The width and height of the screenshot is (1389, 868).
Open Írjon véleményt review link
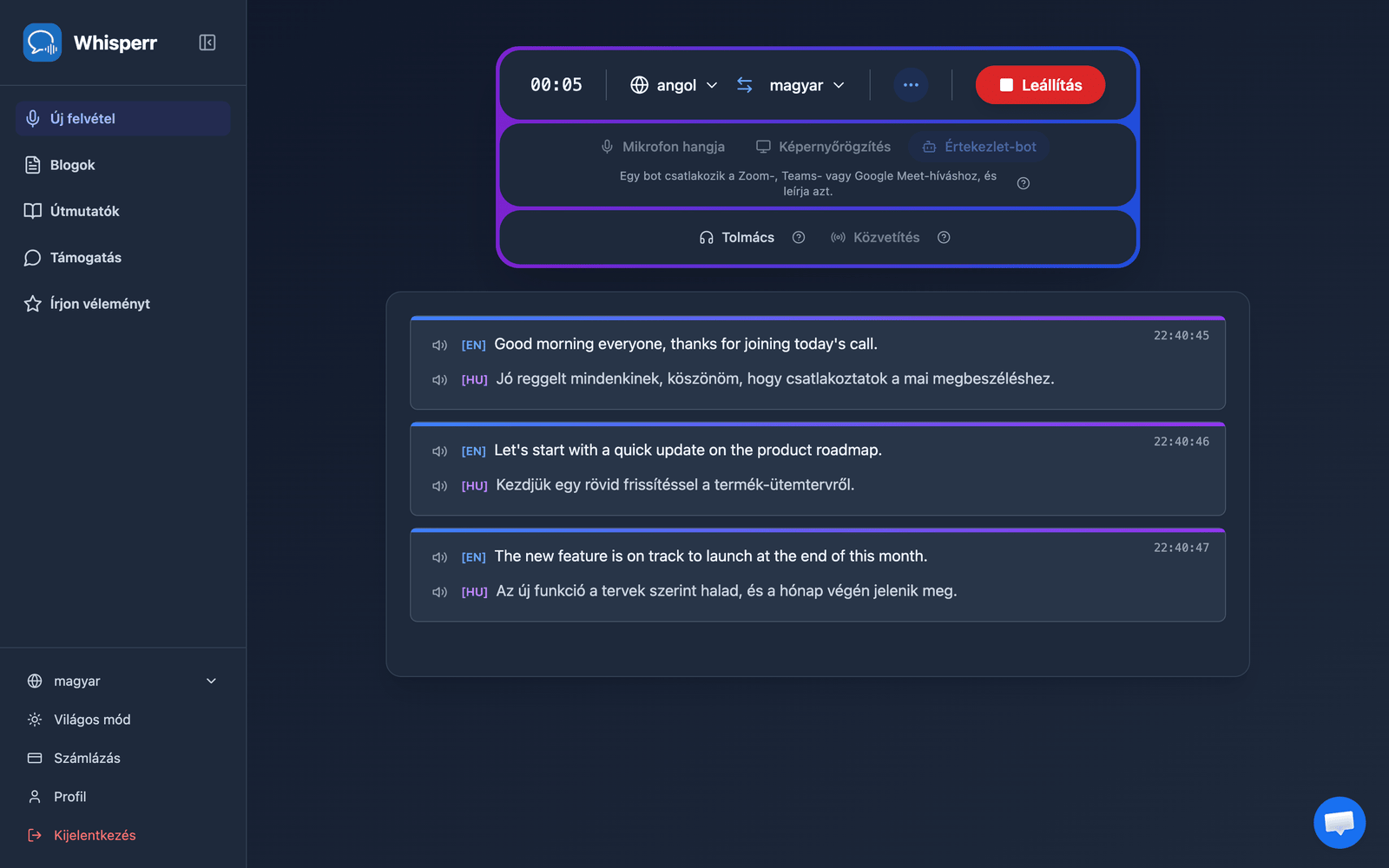[x=122, y=304]
